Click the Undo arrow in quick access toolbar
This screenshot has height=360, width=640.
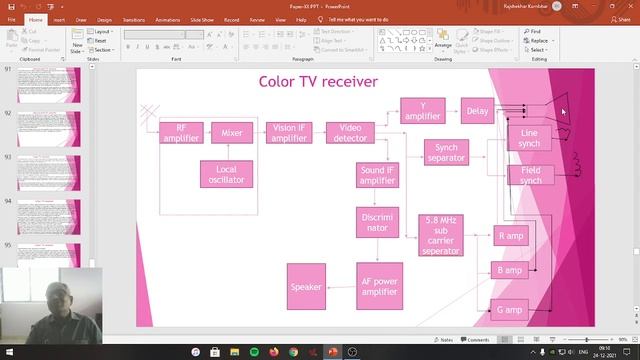pyautogui.click(x=24, y=7)
